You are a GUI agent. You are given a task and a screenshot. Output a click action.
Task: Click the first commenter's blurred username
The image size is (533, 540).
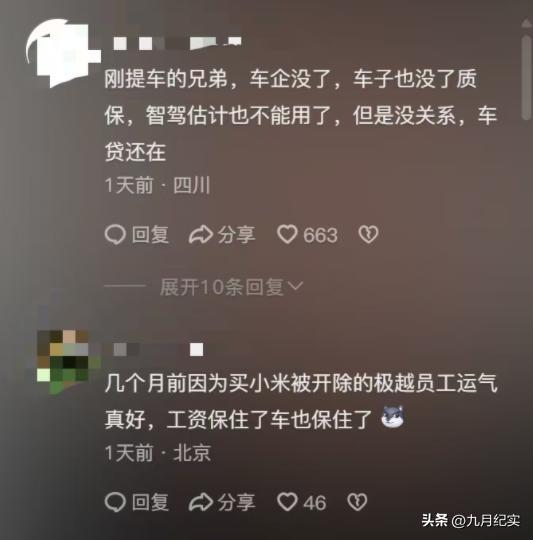click(x=178, y=42)
